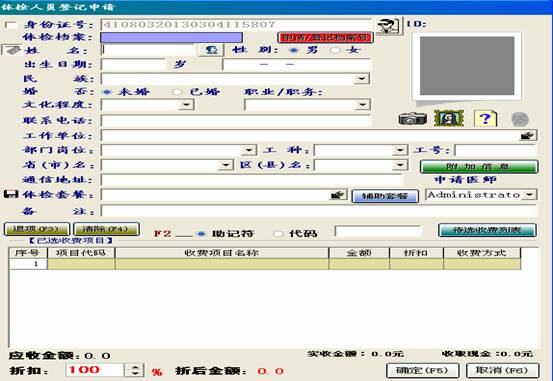Click the fingerprint icon
Screen dimensions: 553x381
(x=520, y=119)
